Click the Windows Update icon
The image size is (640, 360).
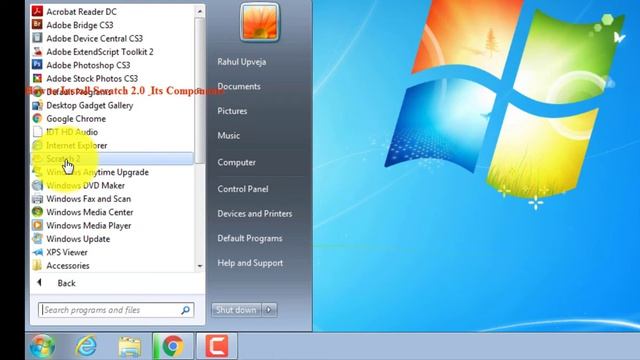(x=37, y=239)
